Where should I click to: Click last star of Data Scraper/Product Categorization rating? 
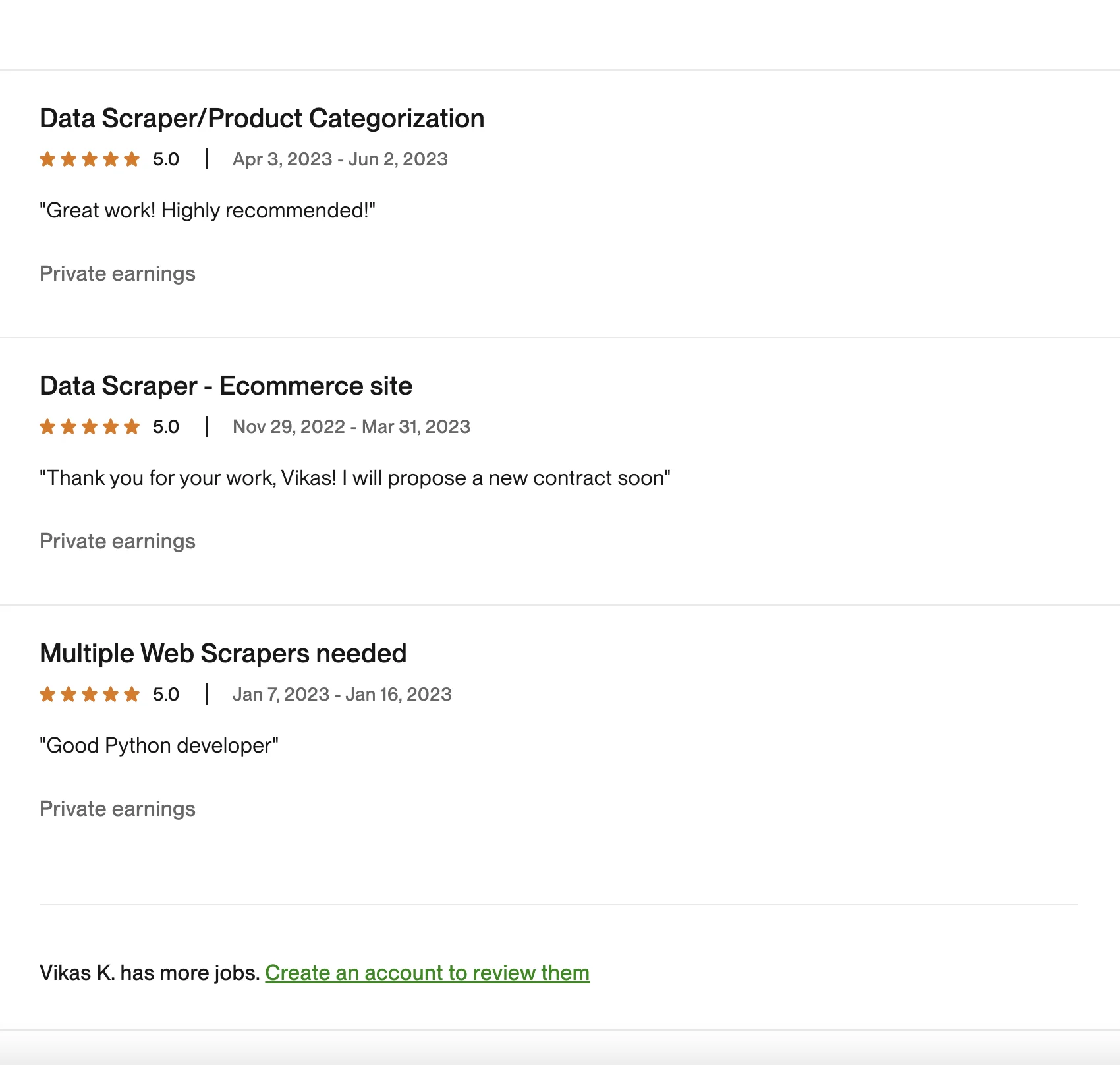pos(132,159)
